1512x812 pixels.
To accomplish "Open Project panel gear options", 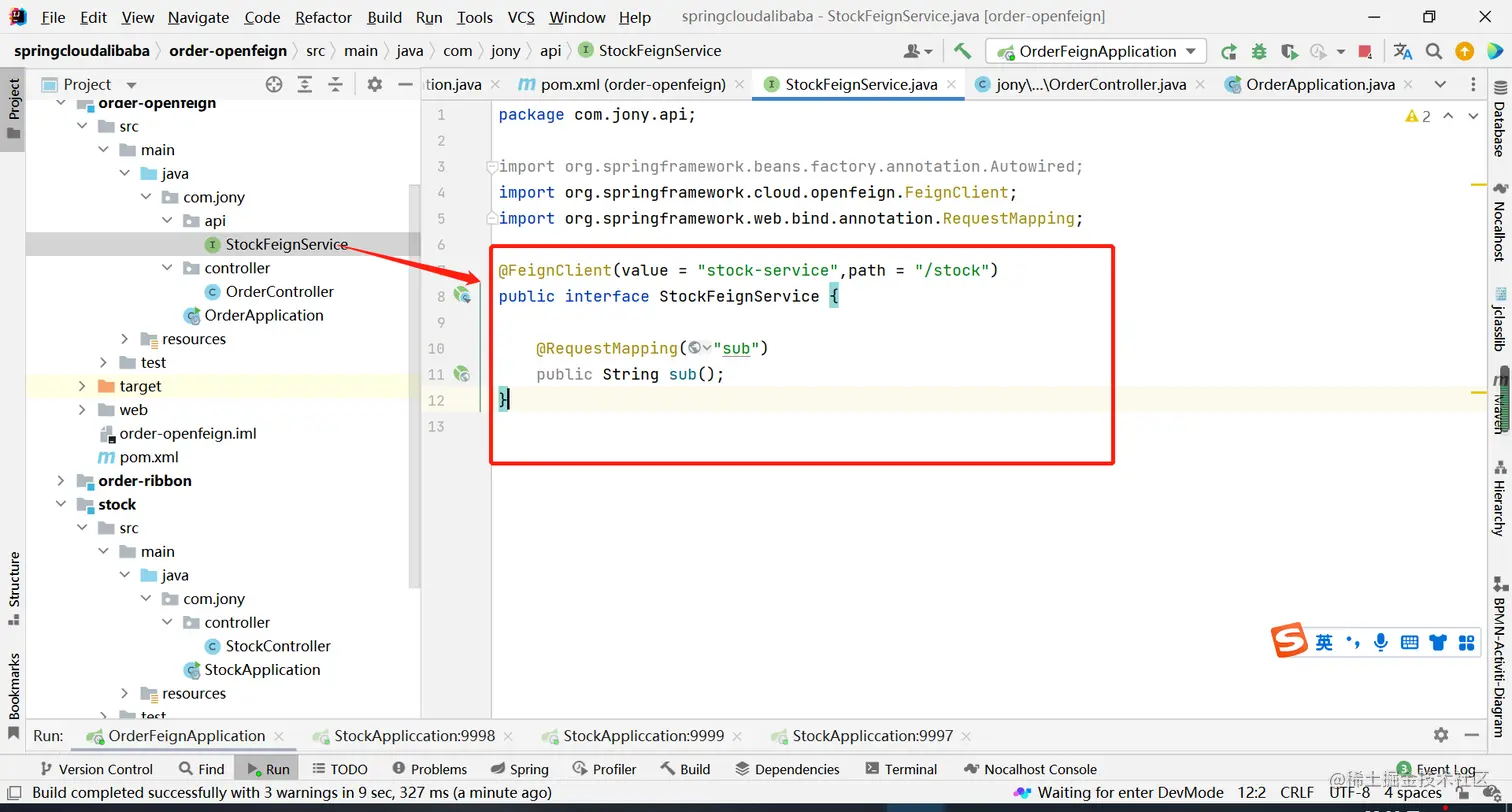I will (375, 85).
